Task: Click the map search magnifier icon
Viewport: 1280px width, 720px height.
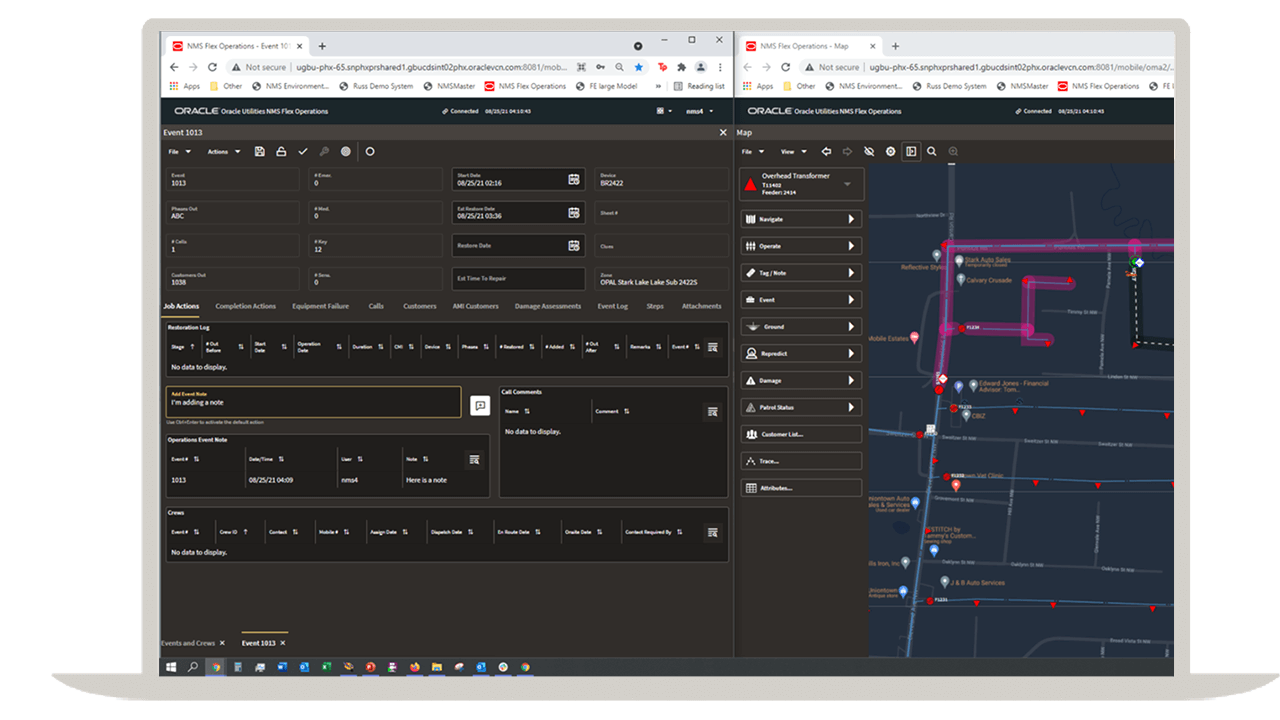Action: [x=932, y=152]
